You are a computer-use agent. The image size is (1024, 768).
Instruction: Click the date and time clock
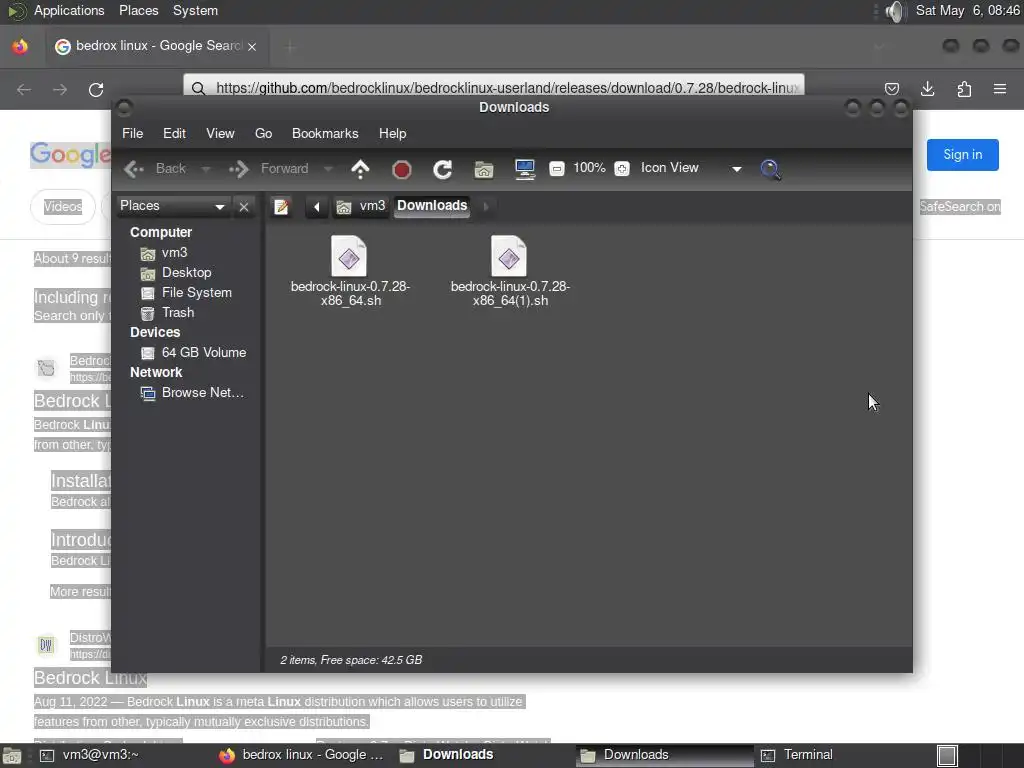tap(967, 11)
